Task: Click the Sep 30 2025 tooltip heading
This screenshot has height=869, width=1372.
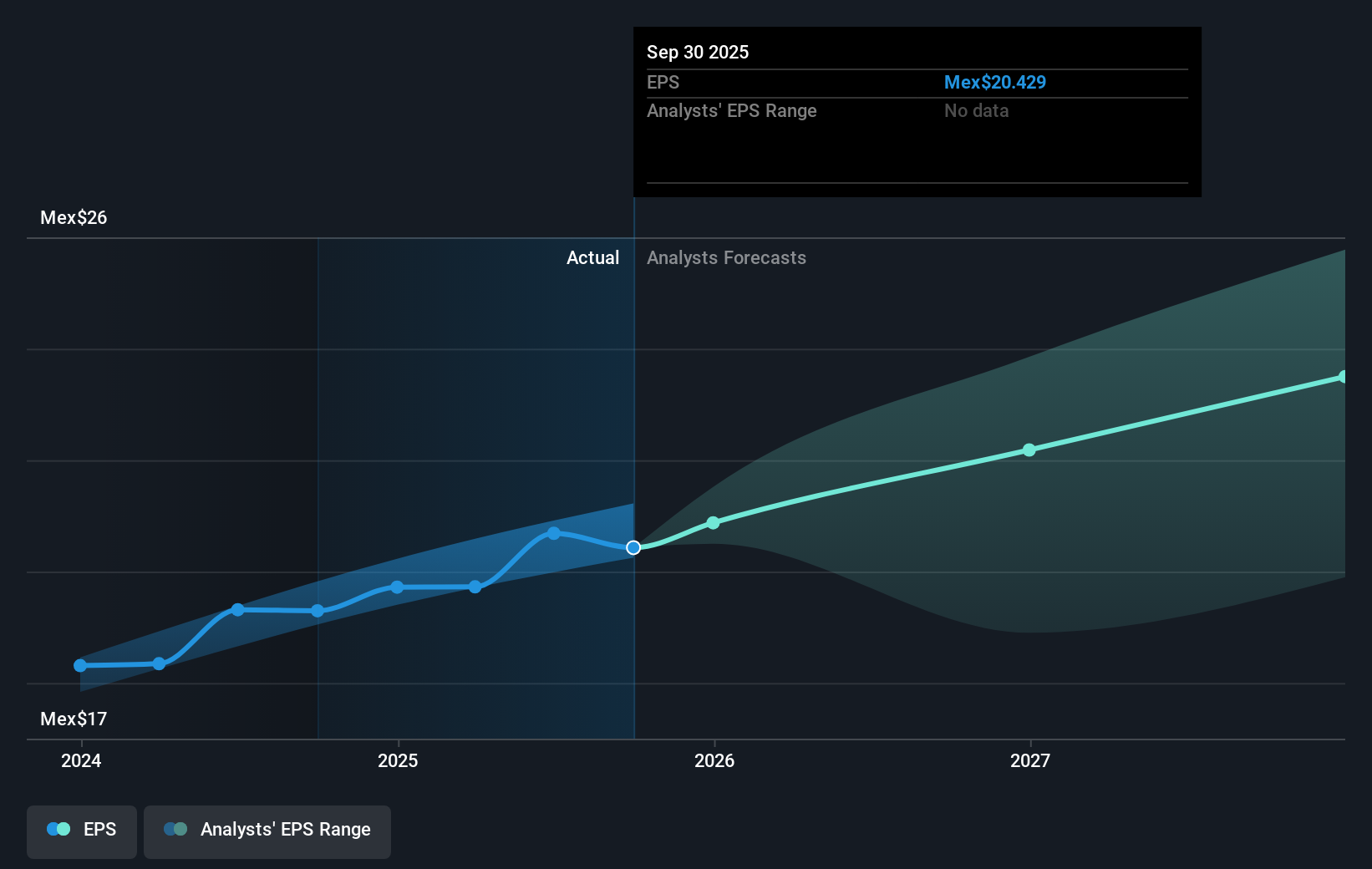Action: pyautogui.click(x=697, y=52)
